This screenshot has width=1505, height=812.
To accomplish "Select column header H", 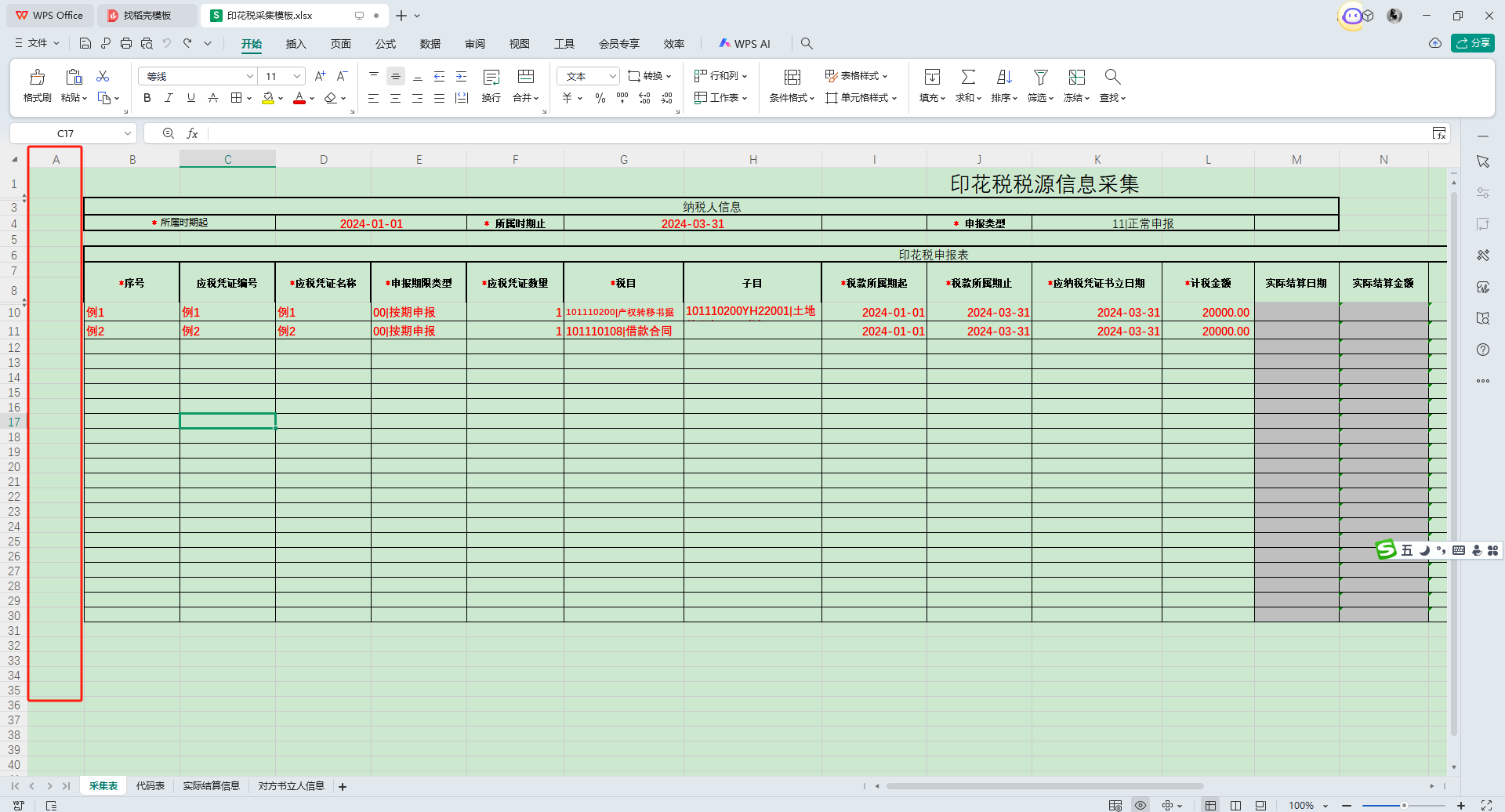I will (753, 159).
